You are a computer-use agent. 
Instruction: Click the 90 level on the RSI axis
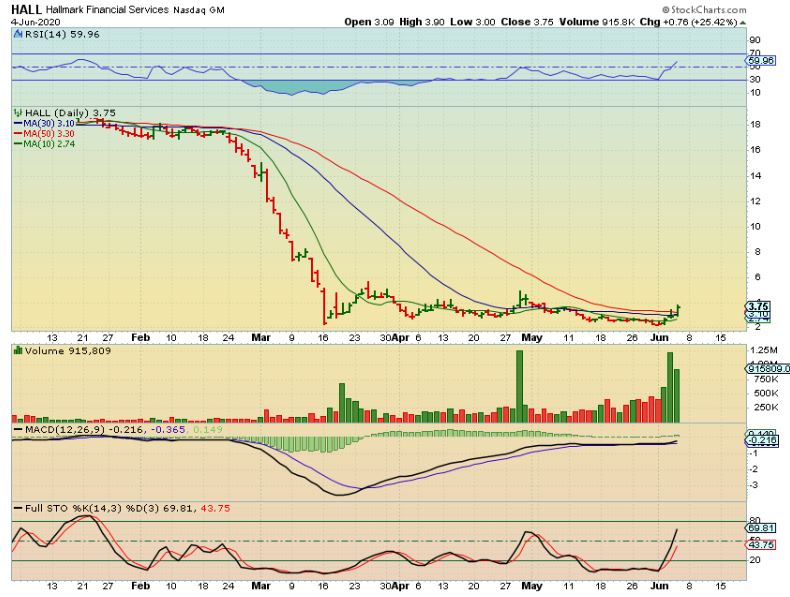tap(755, 40)
